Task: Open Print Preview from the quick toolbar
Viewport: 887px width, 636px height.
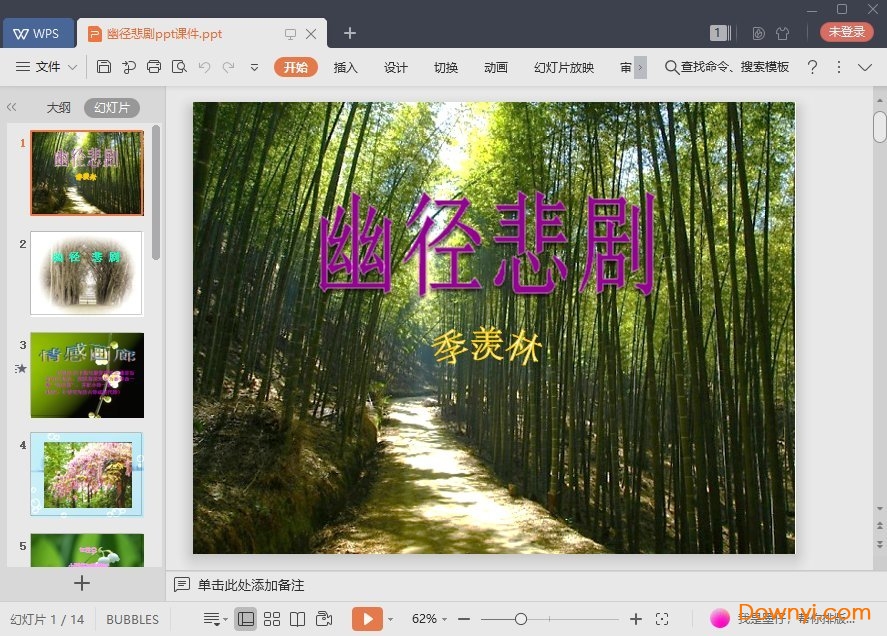Action: coord(179,67)
